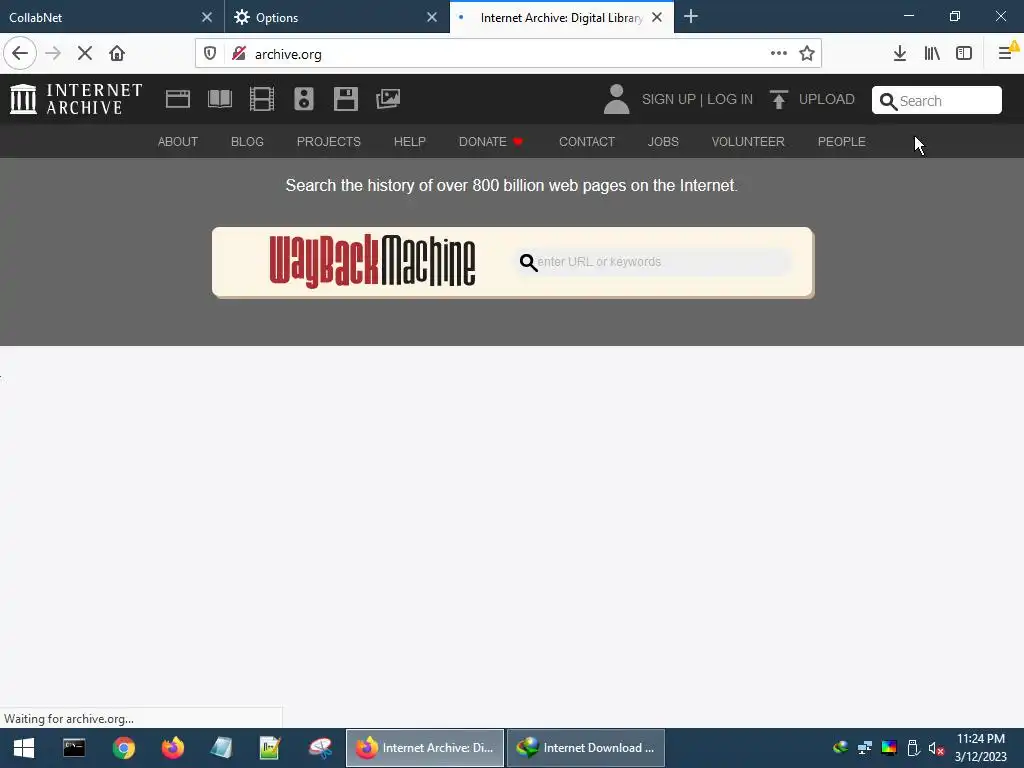Open the tracking protection shield
Image resolution: width=1024 pixels, height=768 pixels.
210,54
